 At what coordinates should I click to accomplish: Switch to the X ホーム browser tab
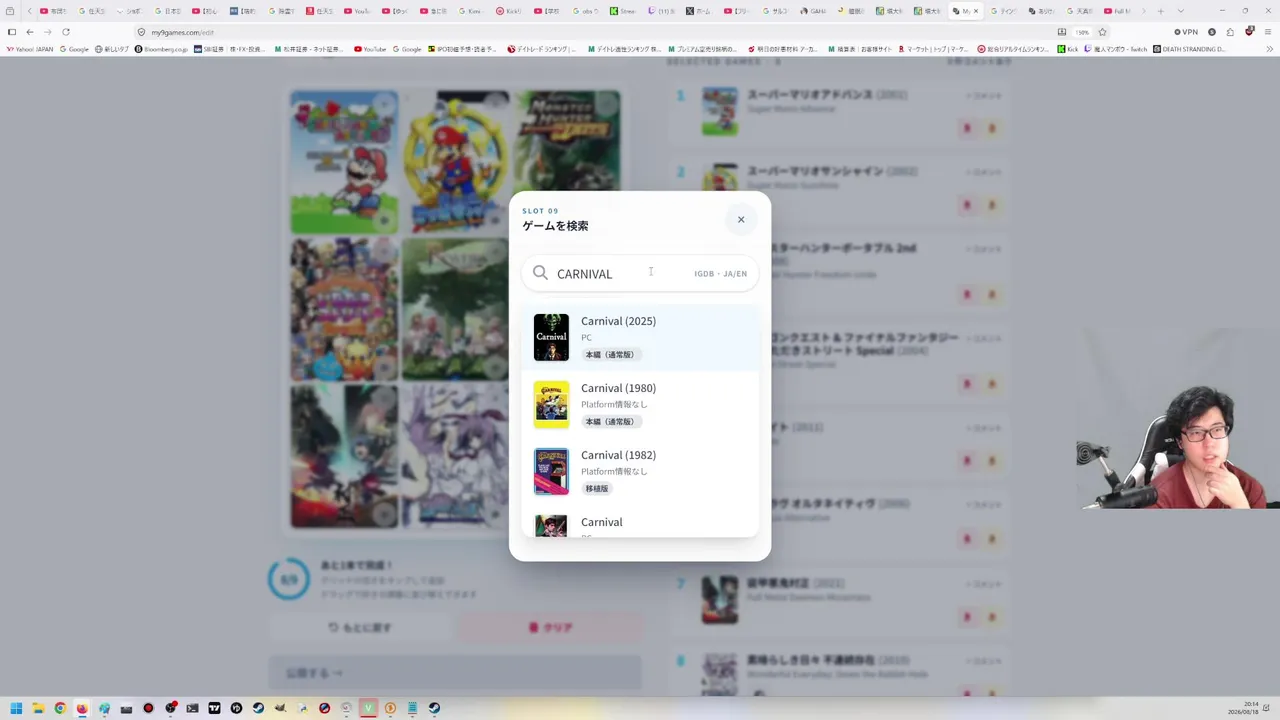pos(698,11)
